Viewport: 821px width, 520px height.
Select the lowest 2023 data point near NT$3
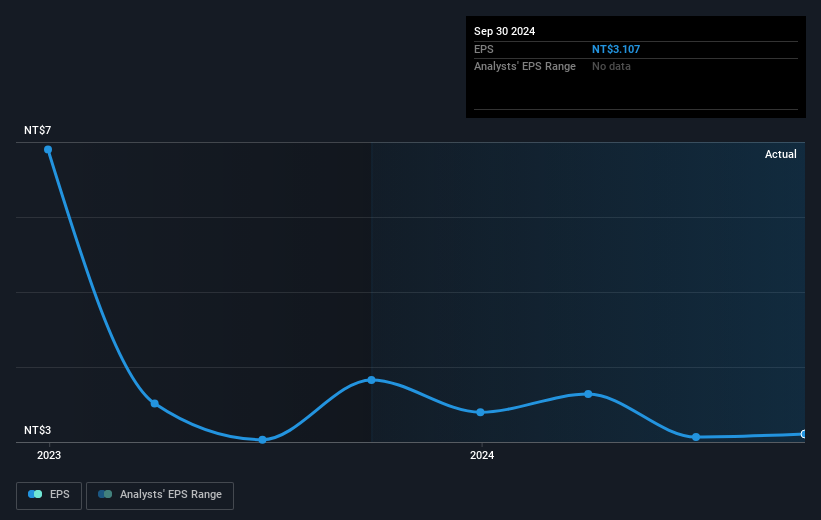coord(262,440)
